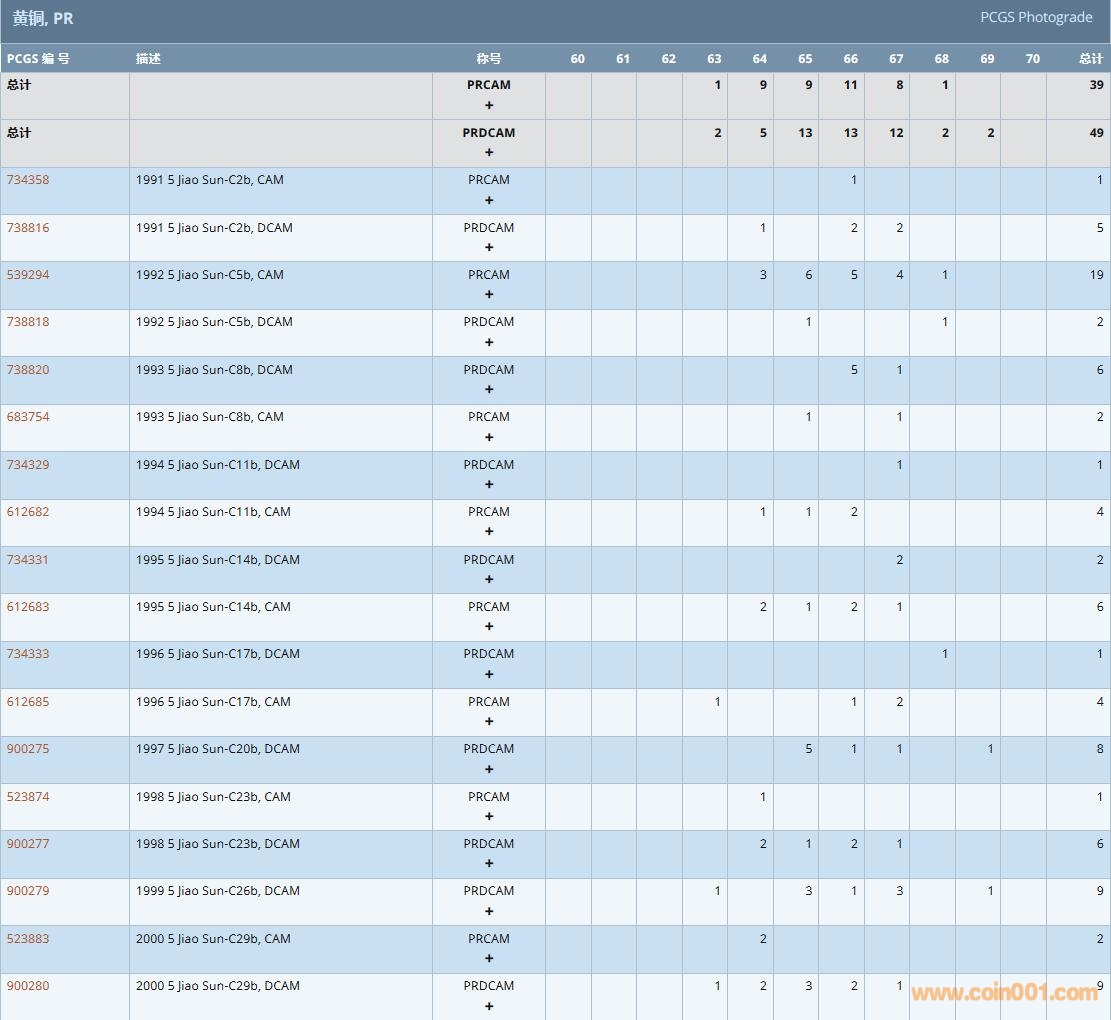Image resolution: width=1111 pixels, height=1020 pixels.
Task: Expand plus for 1992 Sun-C5b CAM row
Action: 489,295
